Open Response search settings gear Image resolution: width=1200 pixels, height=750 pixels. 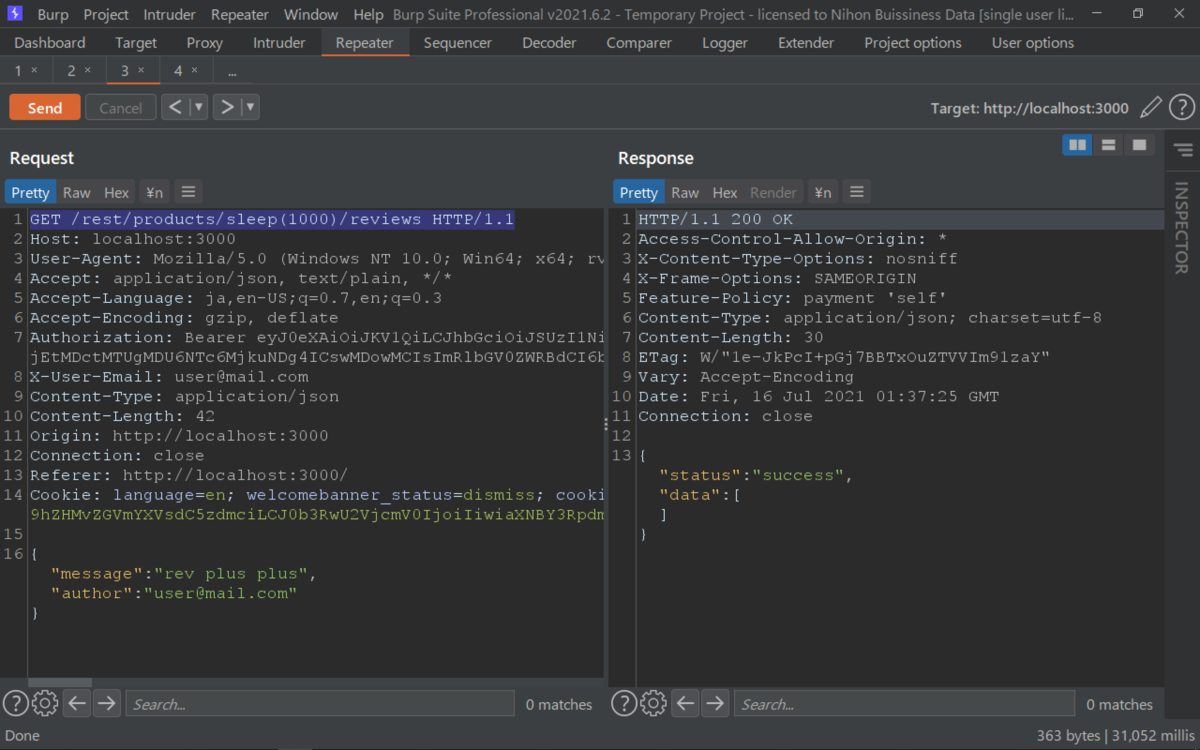tap(653, 703)
